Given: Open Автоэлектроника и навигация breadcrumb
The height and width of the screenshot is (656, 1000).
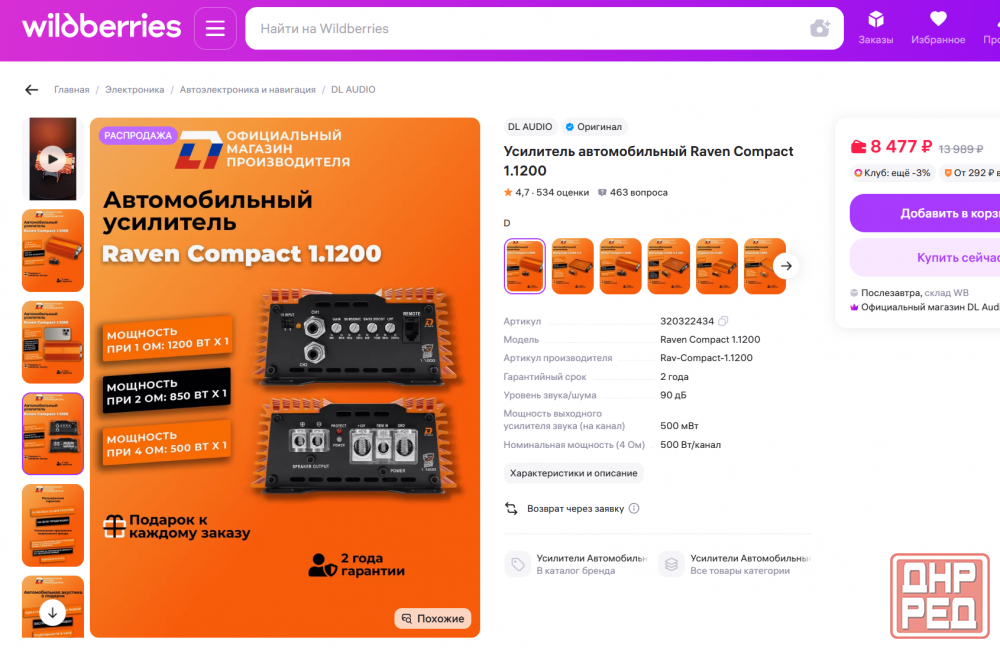Looking at the screenshot, I should pyautogui.click(x=247, y=90).
